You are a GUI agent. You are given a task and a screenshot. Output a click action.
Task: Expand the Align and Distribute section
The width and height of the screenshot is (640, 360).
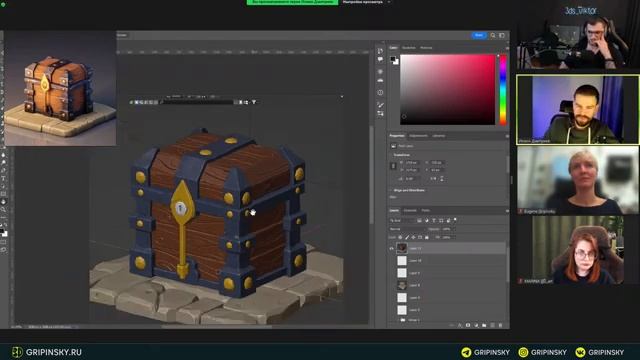pyautogui.click(x=391, y=190)
